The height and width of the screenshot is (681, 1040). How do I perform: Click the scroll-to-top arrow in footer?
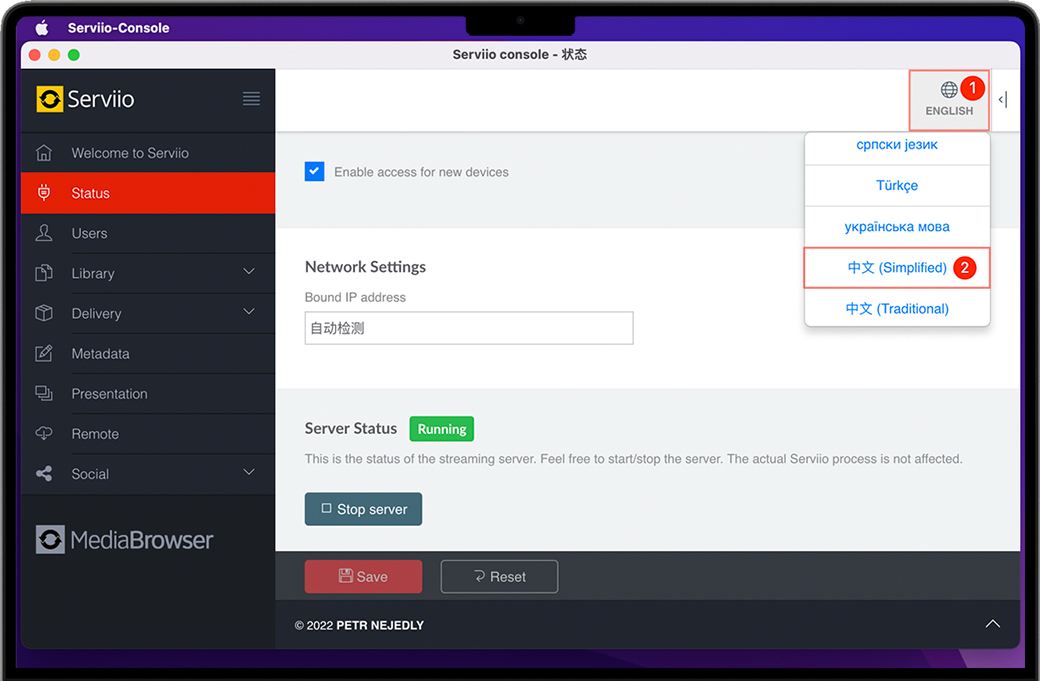point(992,624)
